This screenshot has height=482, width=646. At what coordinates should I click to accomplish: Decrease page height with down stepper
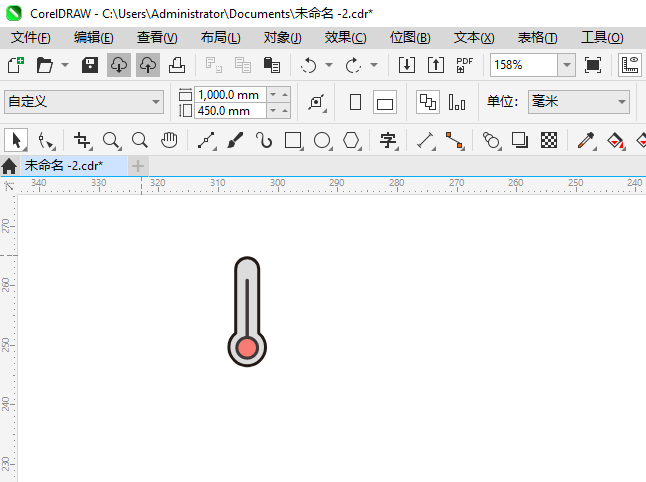273,111
